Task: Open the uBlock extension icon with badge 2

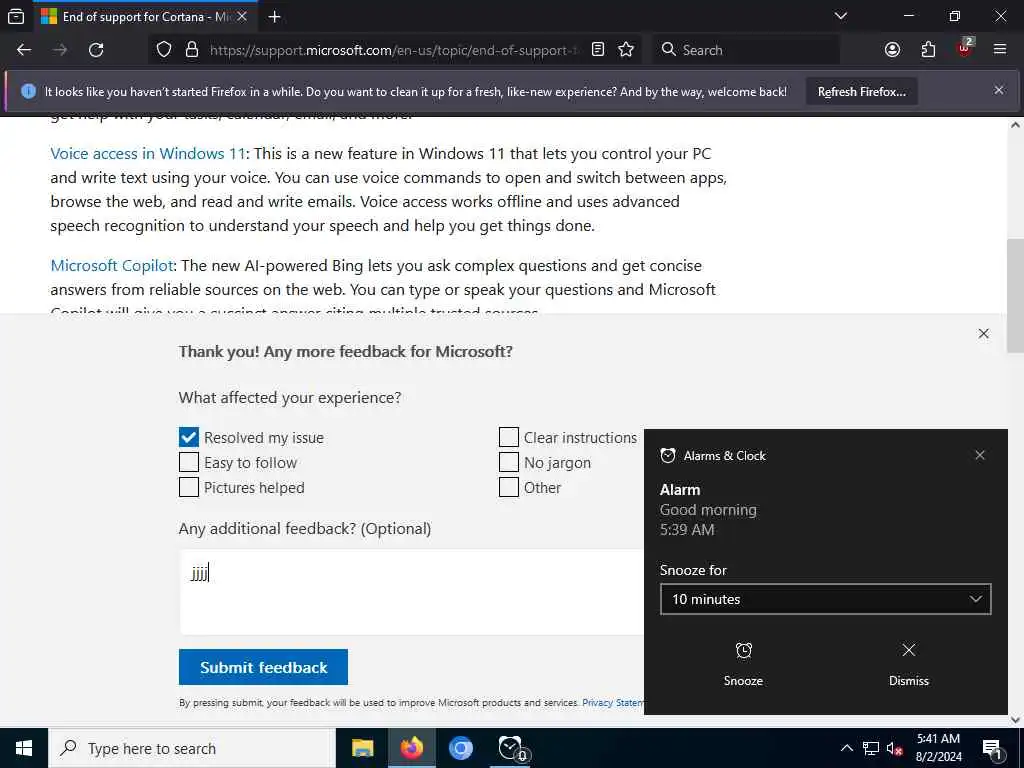Action: click(x=965, y=48)
